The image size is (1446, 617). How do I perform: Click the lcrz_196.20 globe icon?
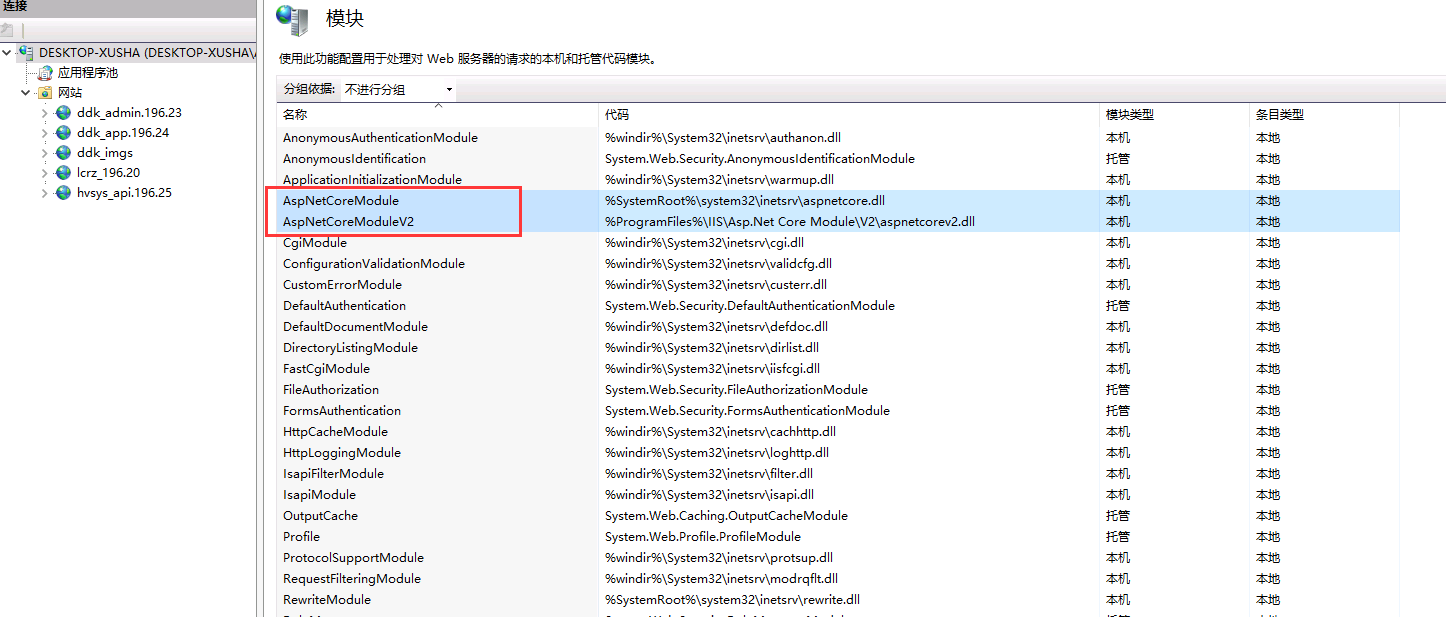64,173
